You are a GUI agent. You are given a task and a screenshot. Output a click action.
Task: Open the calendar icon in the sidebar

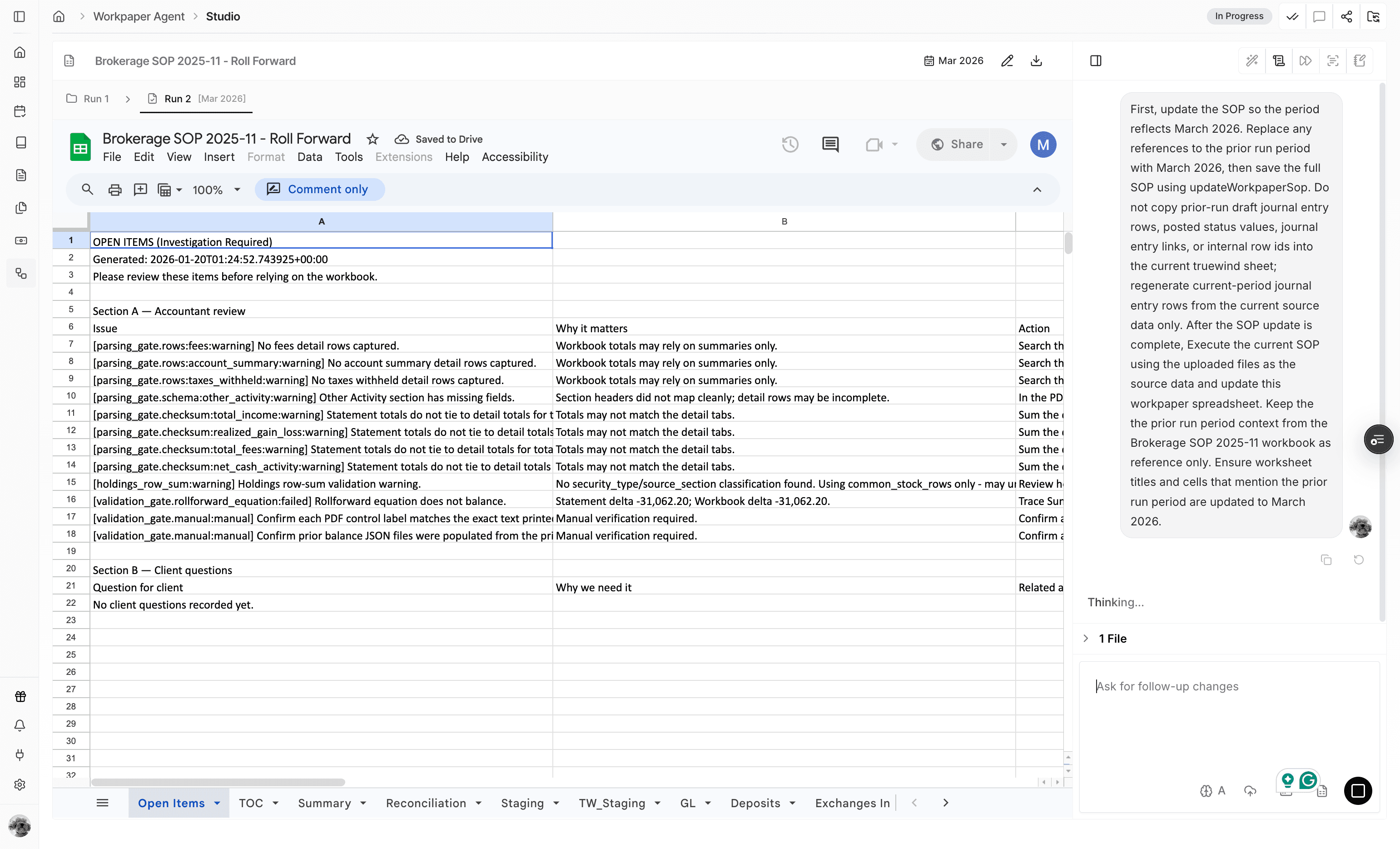coord(20,111)
